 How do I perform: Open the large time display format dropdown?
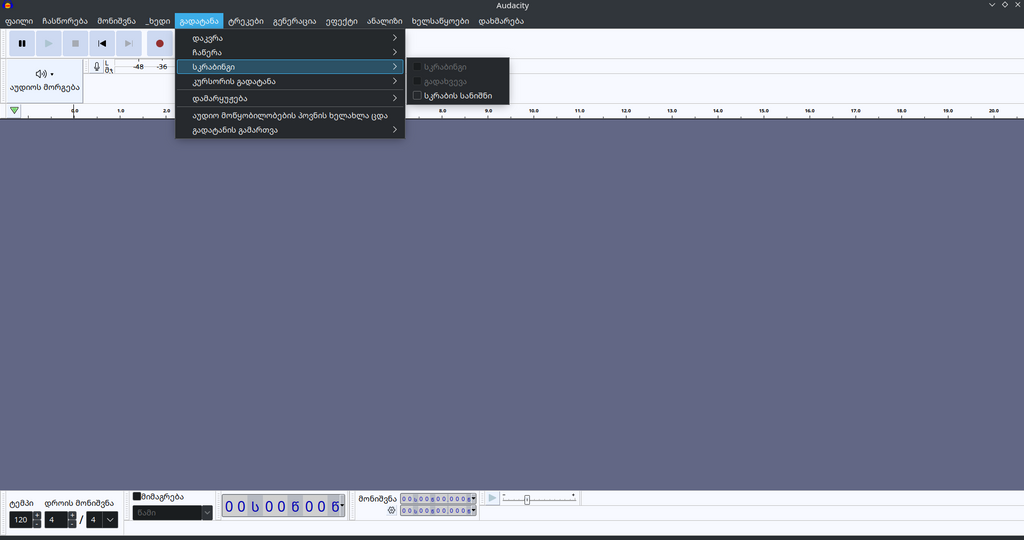[x=342, y=505]
